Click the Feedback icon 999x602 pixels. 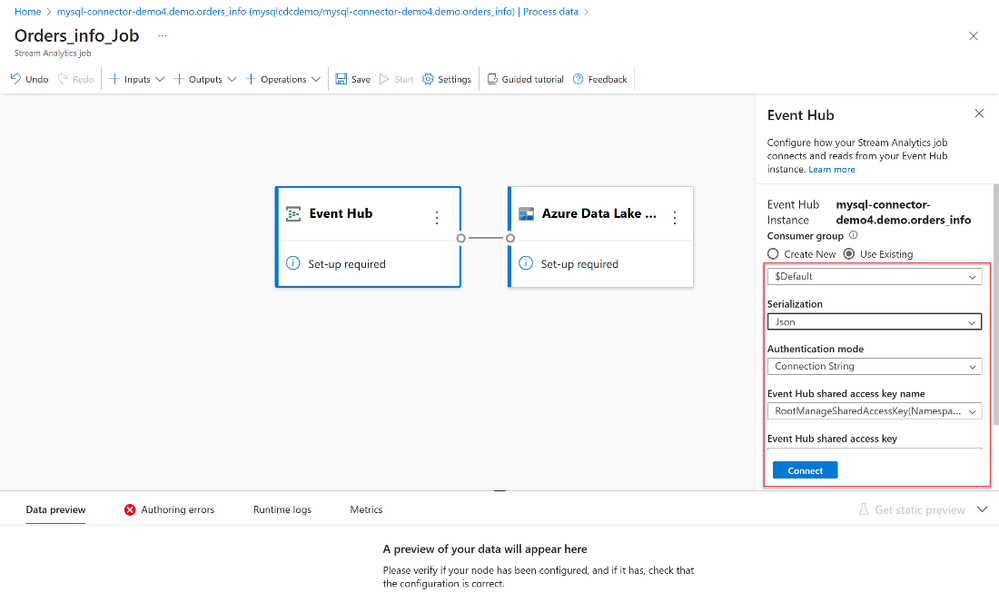pyautogui.click(x=578, y=79)
